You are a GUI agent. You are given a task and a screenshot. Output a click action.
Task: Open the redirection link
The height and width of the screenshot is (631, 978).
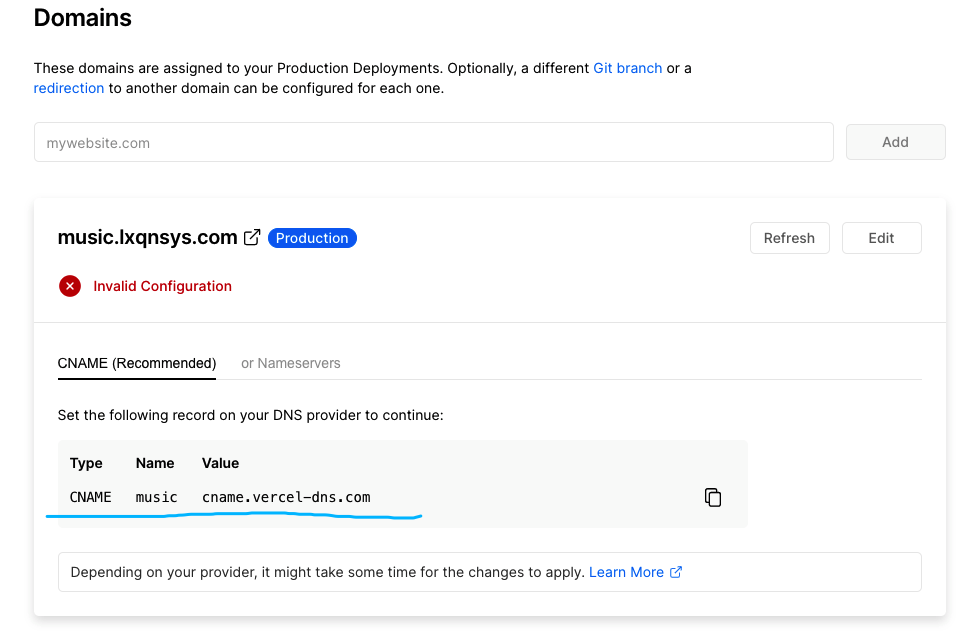click(x=69, y=88)
